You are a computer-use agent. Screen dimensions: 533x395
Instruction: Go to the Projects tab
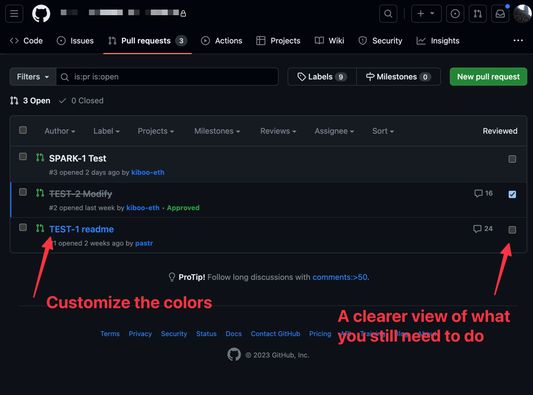(278, 41)
